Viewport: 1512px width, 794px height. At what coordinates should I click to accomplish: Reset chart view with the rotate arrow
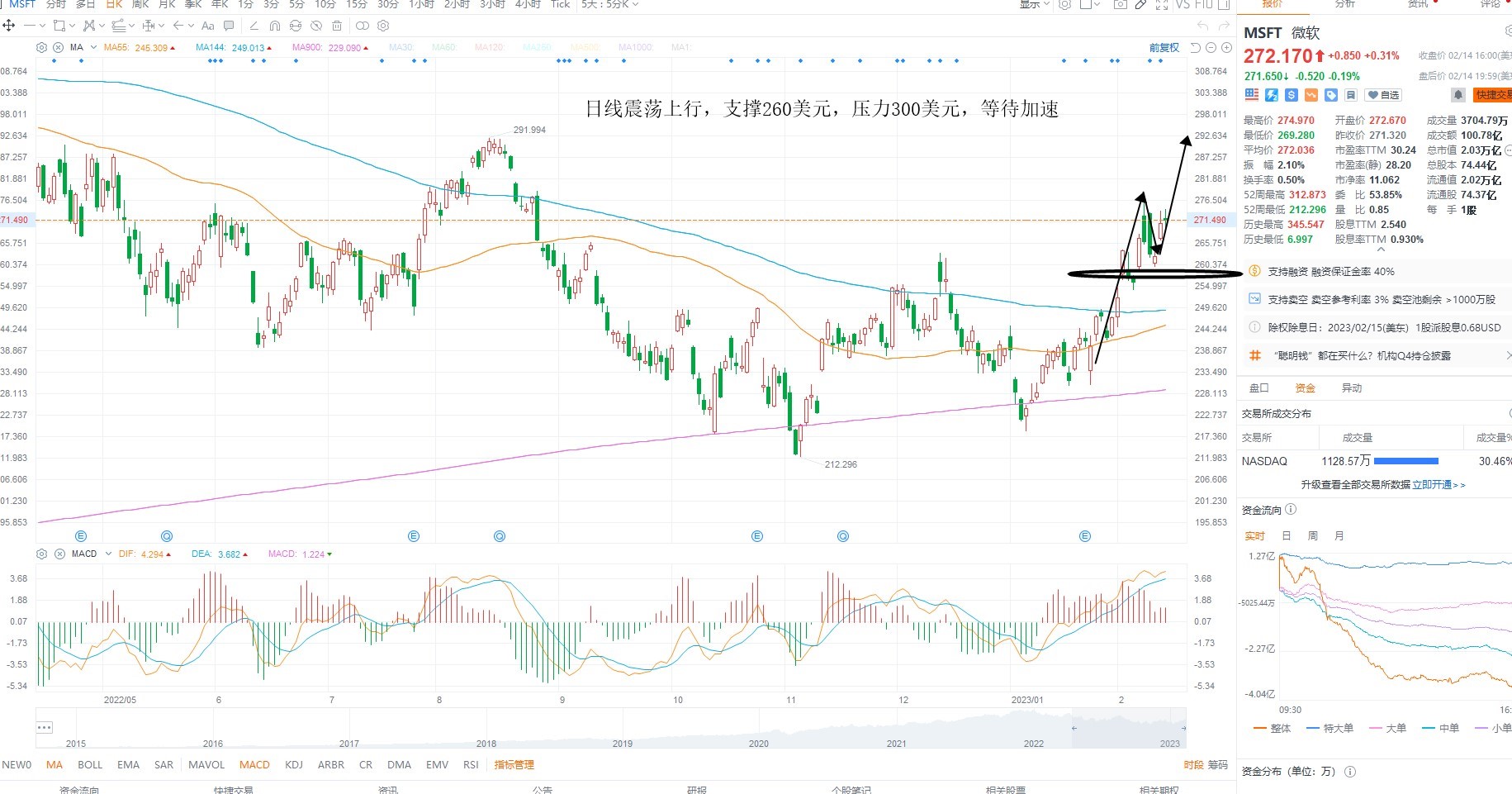1195,47
